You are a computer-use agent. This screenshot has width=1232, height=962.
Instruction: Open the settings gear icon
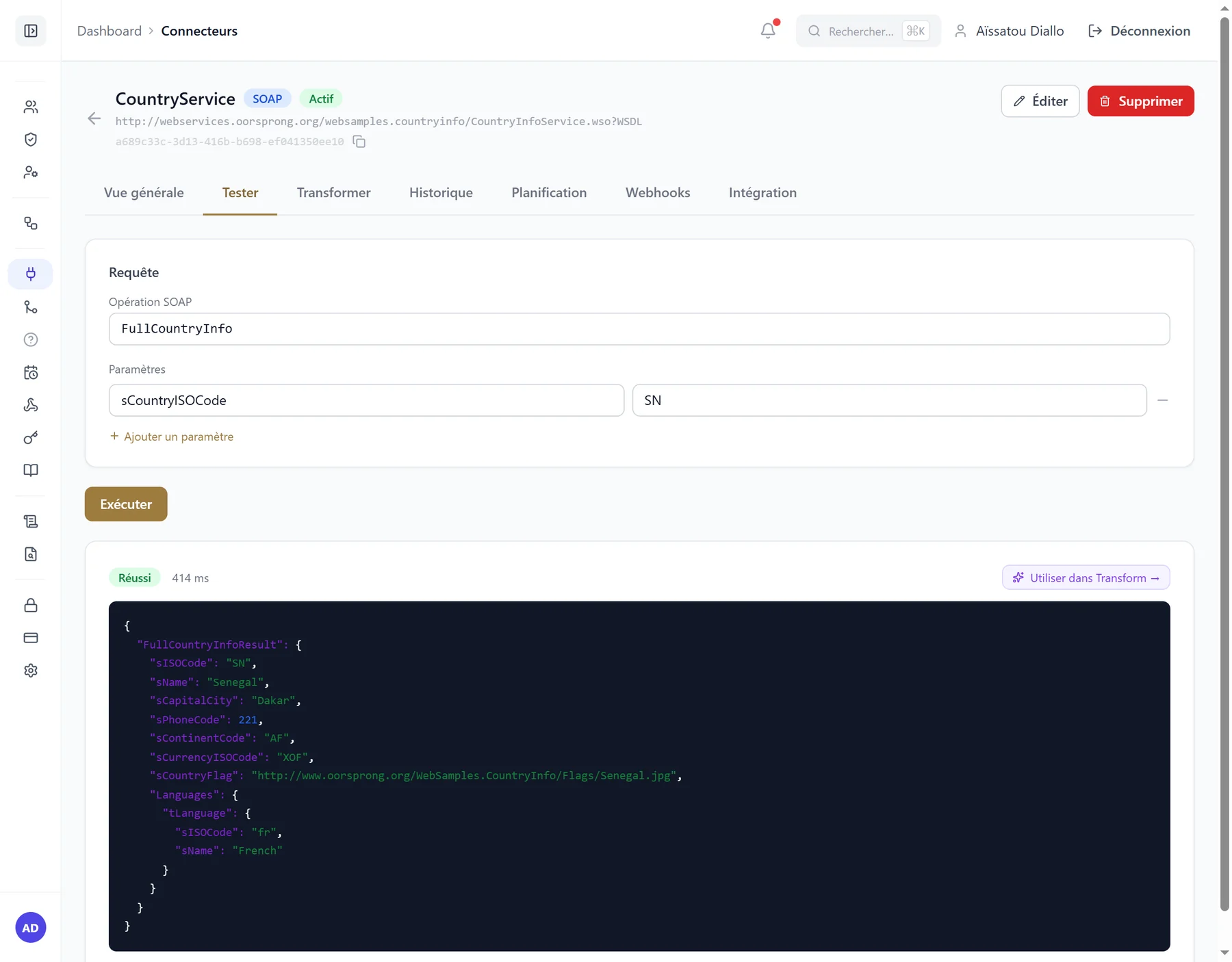click(31, 671)
